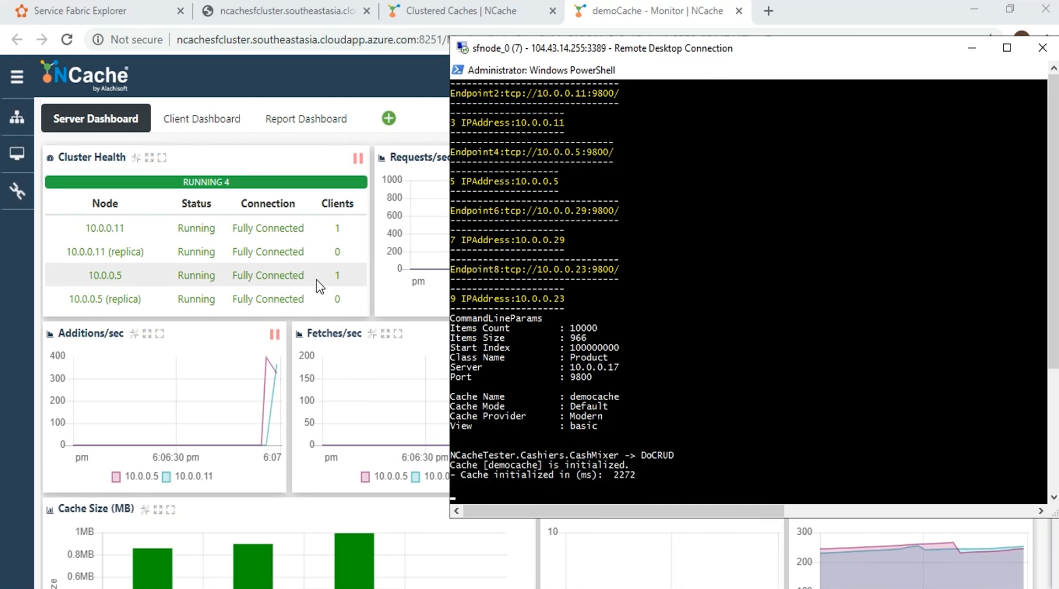The width and height of the screenshot is (1059, 589).
Task: Click the Remote Desktop Connection title icon
Action: tap(463, 48)
